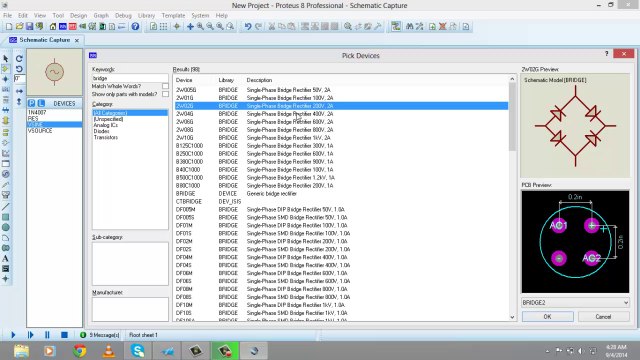Select (Unspecified) in Category list
This screenshot has height=360, width=640.
[x=108, y=119]
